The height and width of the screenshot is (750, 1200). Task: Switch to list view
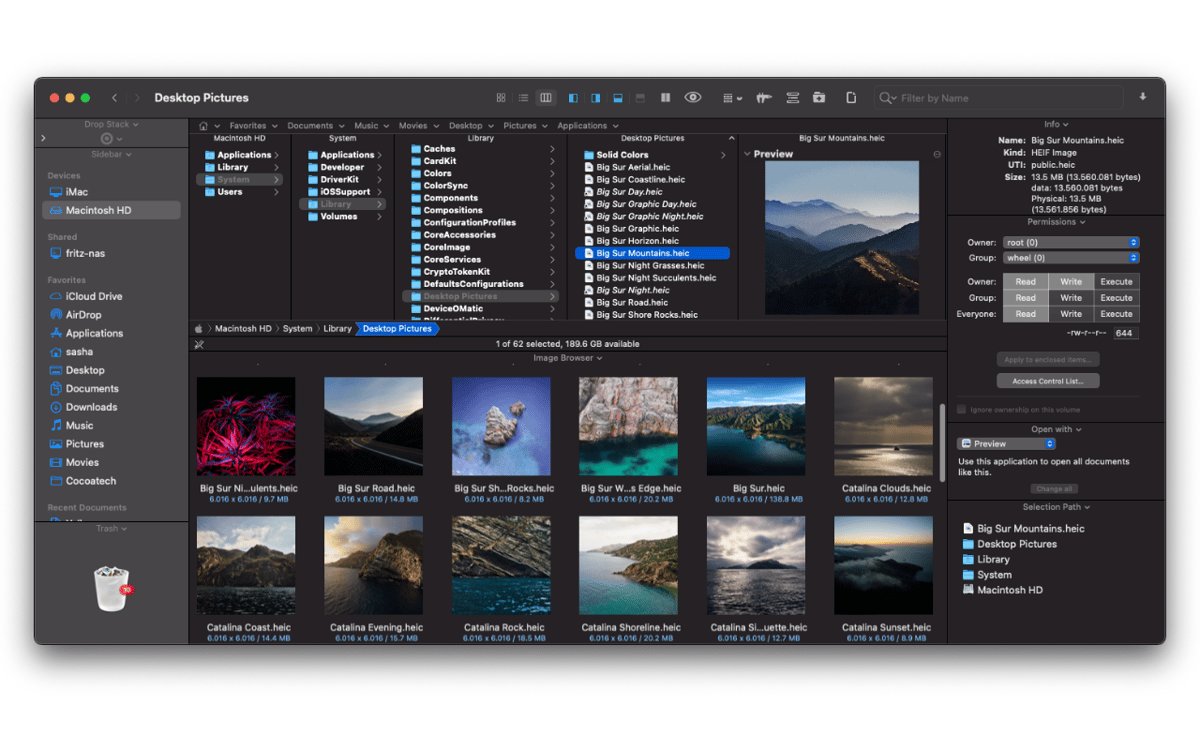coord(523,98)
